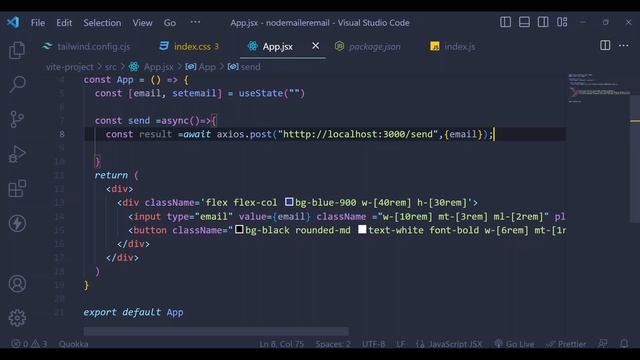
Task: Click the useState("") call
Action: [272, 93]
